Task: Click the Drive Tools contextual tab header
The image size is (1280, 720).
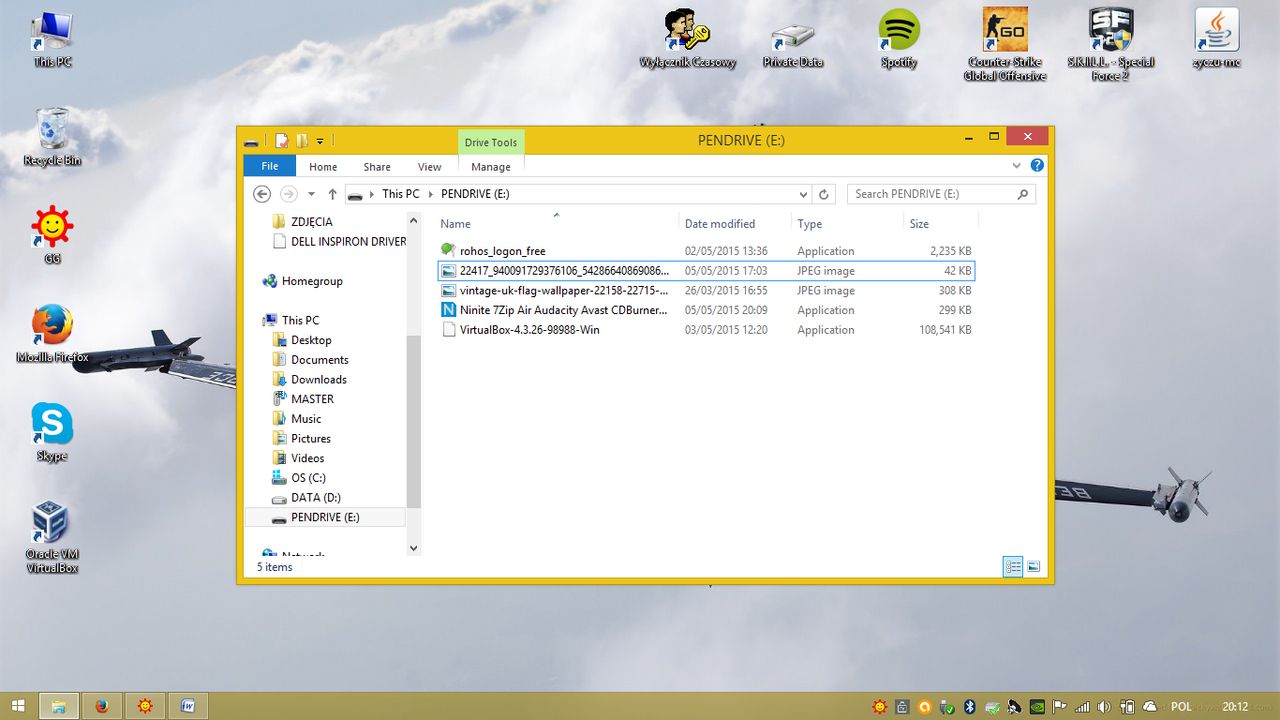Action: [x=491, y=142]
